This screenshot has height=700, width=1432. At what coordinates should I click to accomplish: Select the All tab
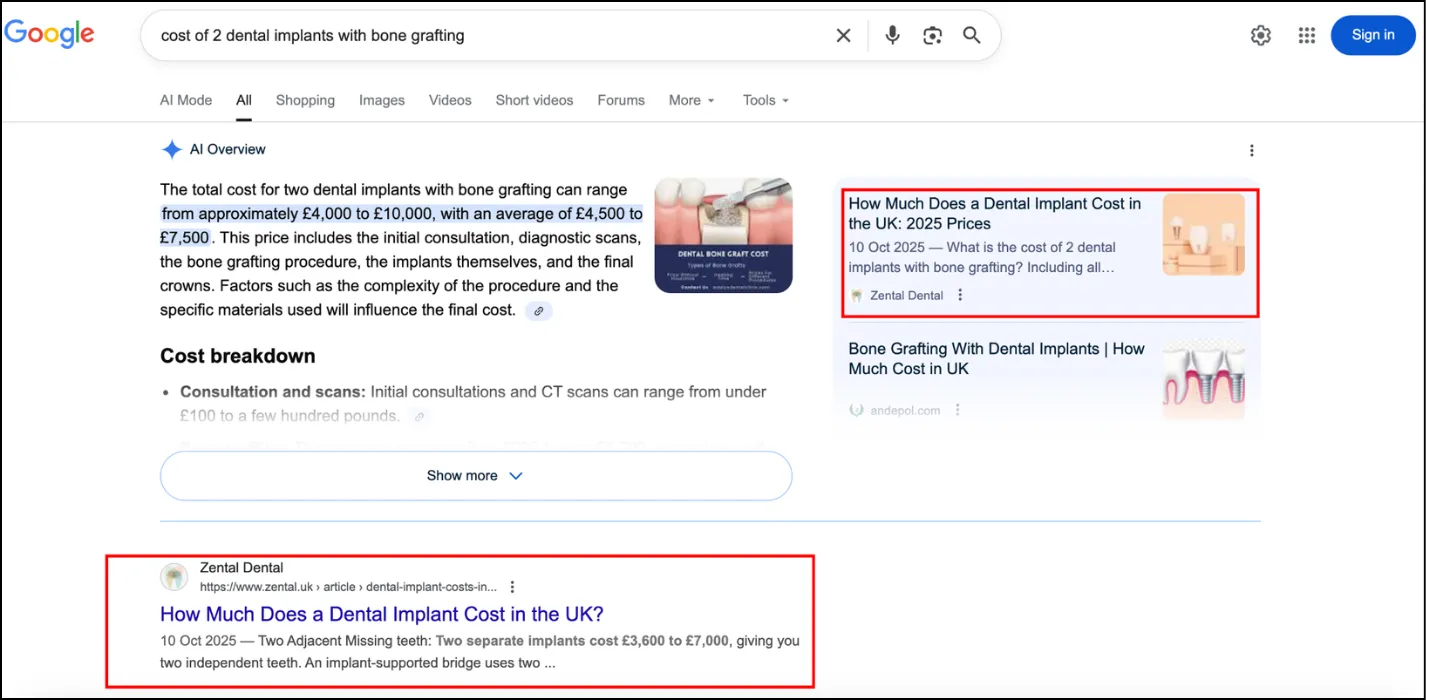pyautogui.click(x=244, y=100)
